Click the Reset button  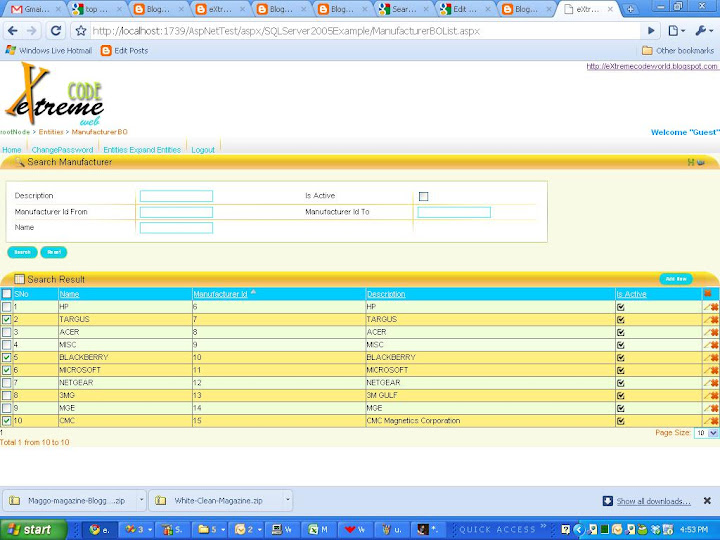[54, 252]
